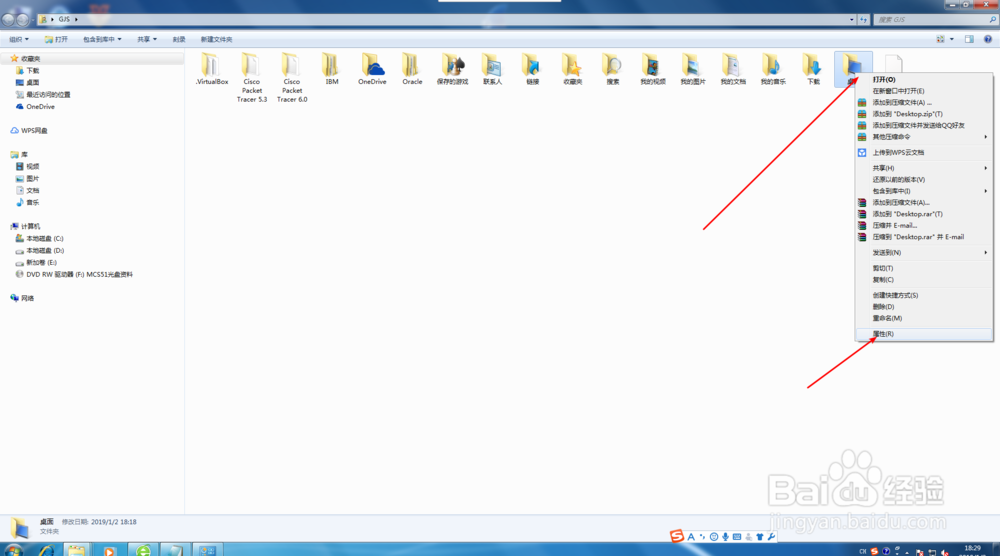Click the forward navigation arrow
This screenshot has width=1000, height=556.
(x=22, y=19)
